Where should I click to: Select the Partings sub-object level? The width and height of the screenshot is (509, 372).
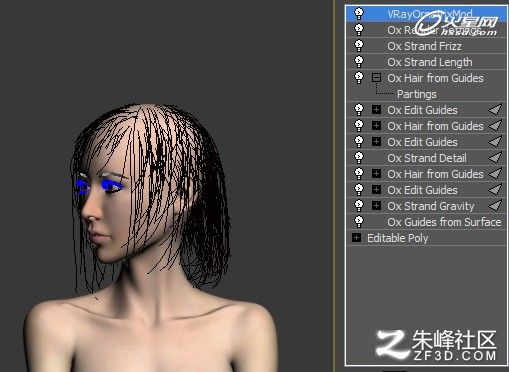[417, 94]
